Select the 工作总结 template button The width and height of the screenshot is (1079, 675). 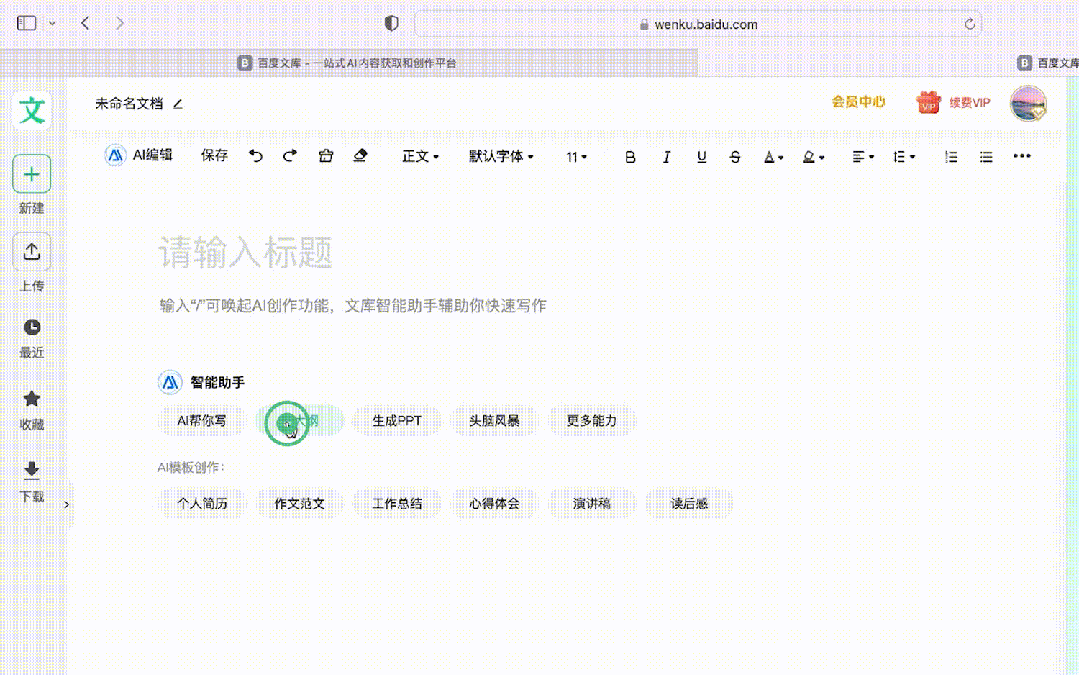(x=397, y=503)
